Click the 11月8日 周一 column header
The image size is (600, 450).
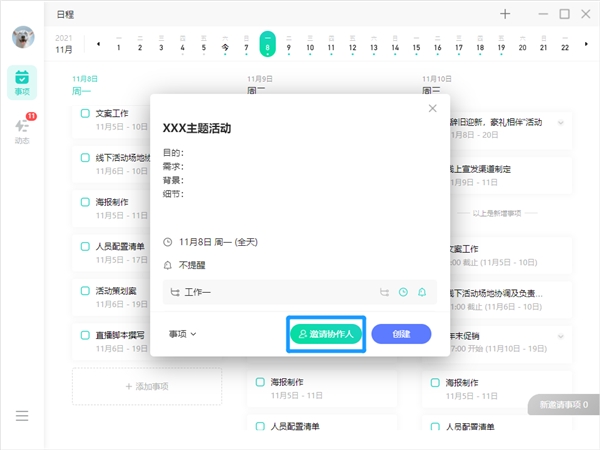click(x=85, y=85)
